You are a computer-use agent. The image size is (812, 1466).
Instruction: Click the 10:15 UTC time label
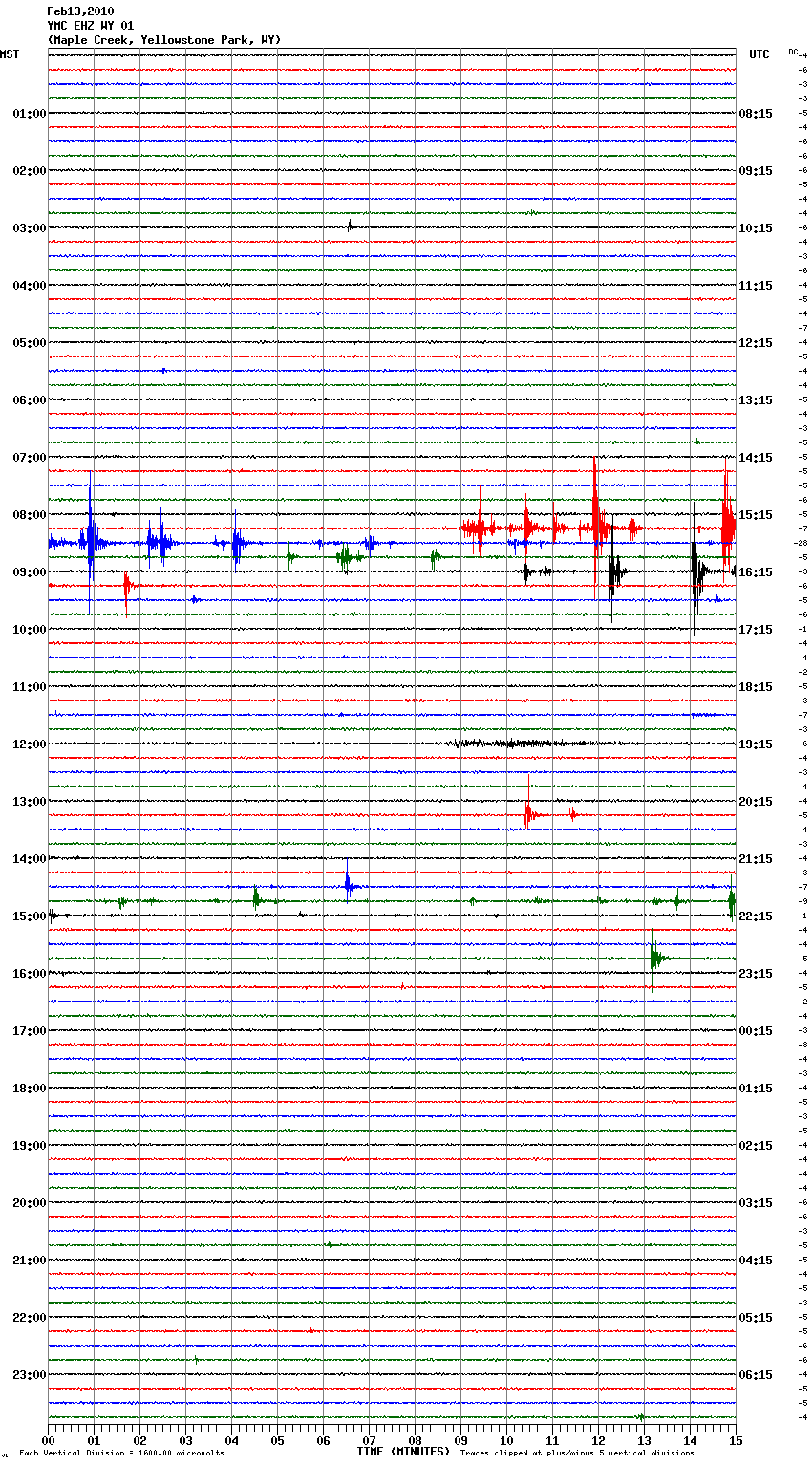click(x=756, y=228)
